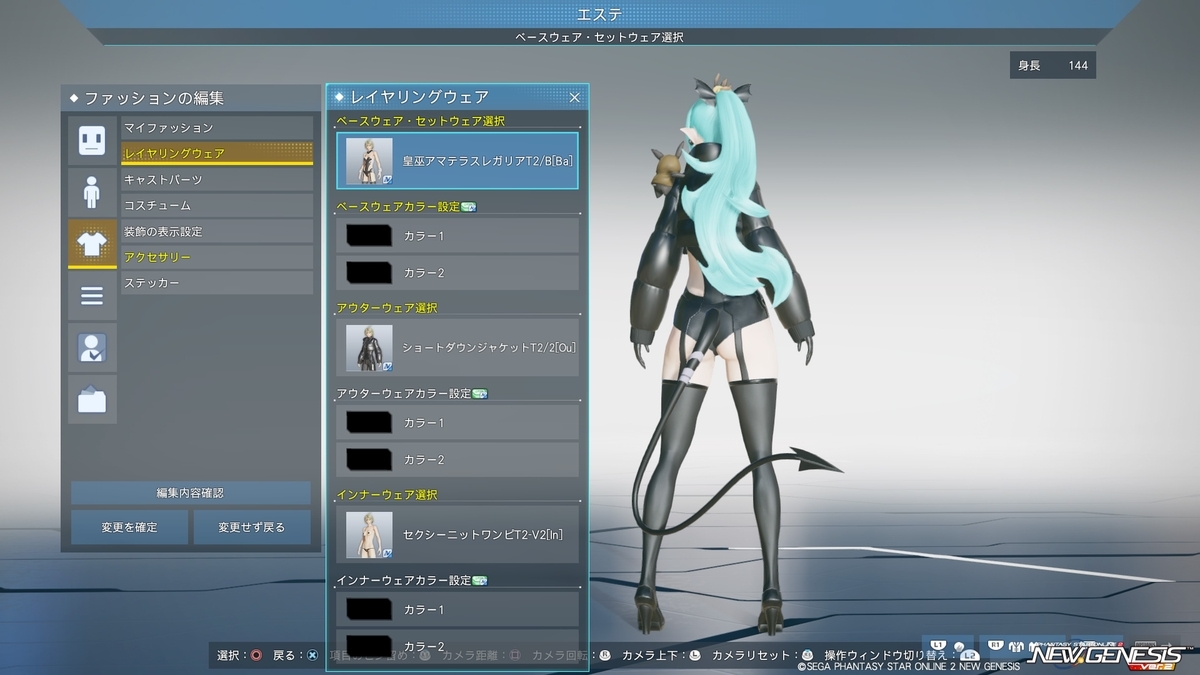Viewport: 1200px width, 675px height.
Task: Click the 身長 144 height display
Action: [x=1053, y=66]
